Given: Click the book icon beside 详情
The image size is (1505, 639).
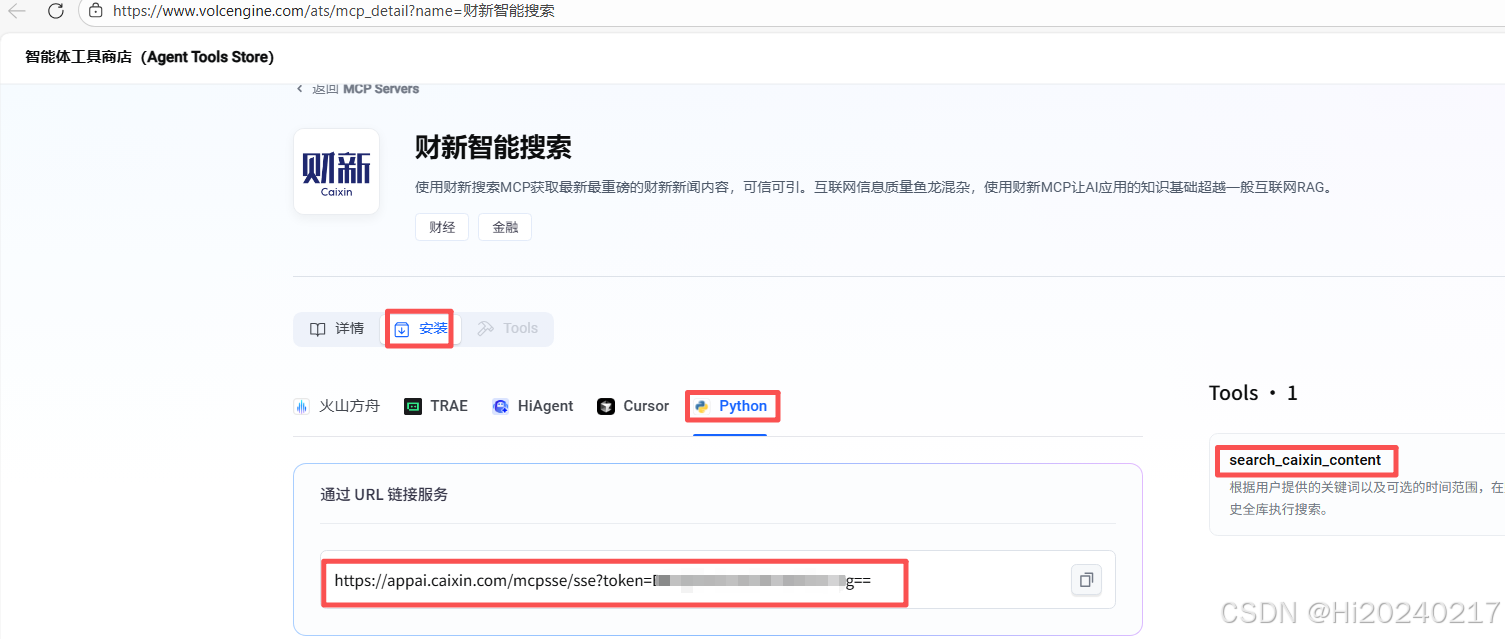Looking at the screenshot, I should [x=317, y=329].
